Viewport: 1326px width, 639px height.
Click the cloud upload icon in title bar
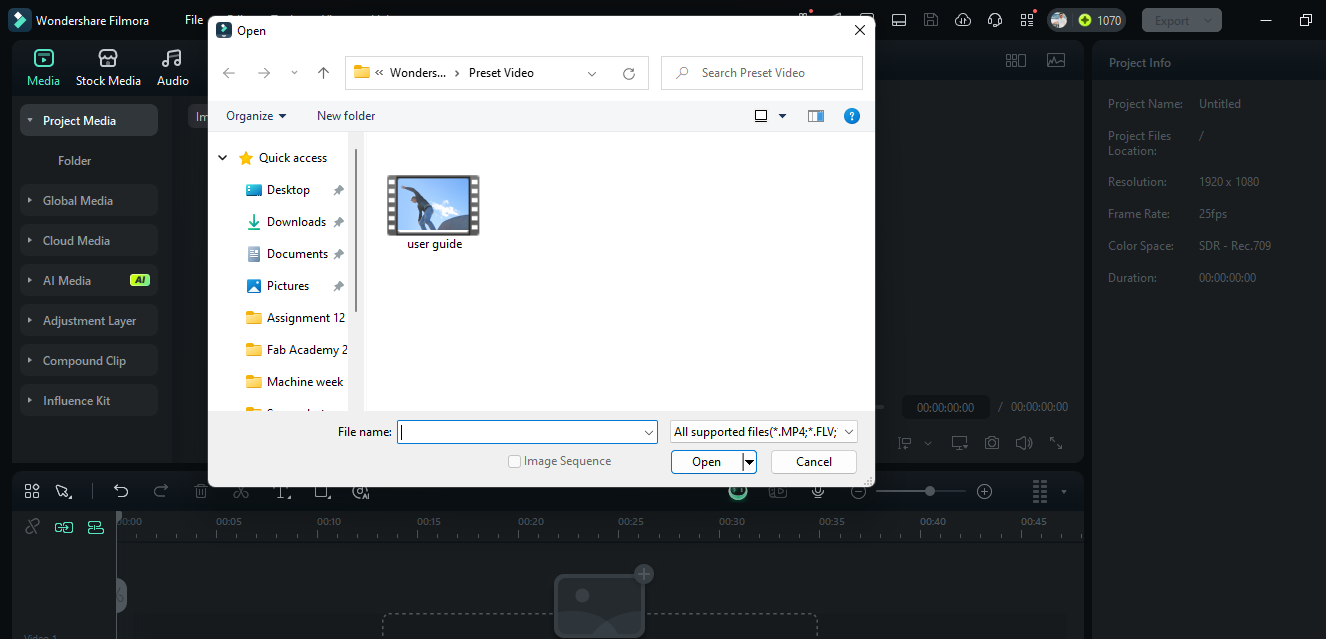(x=962, y=20)
